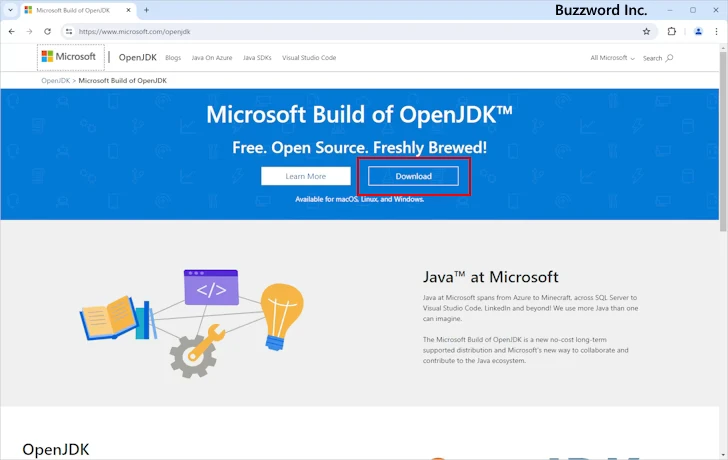Click the page vertical scrollbar thumb
This screenshot has width=728, height=460.
tap(723, 142)
